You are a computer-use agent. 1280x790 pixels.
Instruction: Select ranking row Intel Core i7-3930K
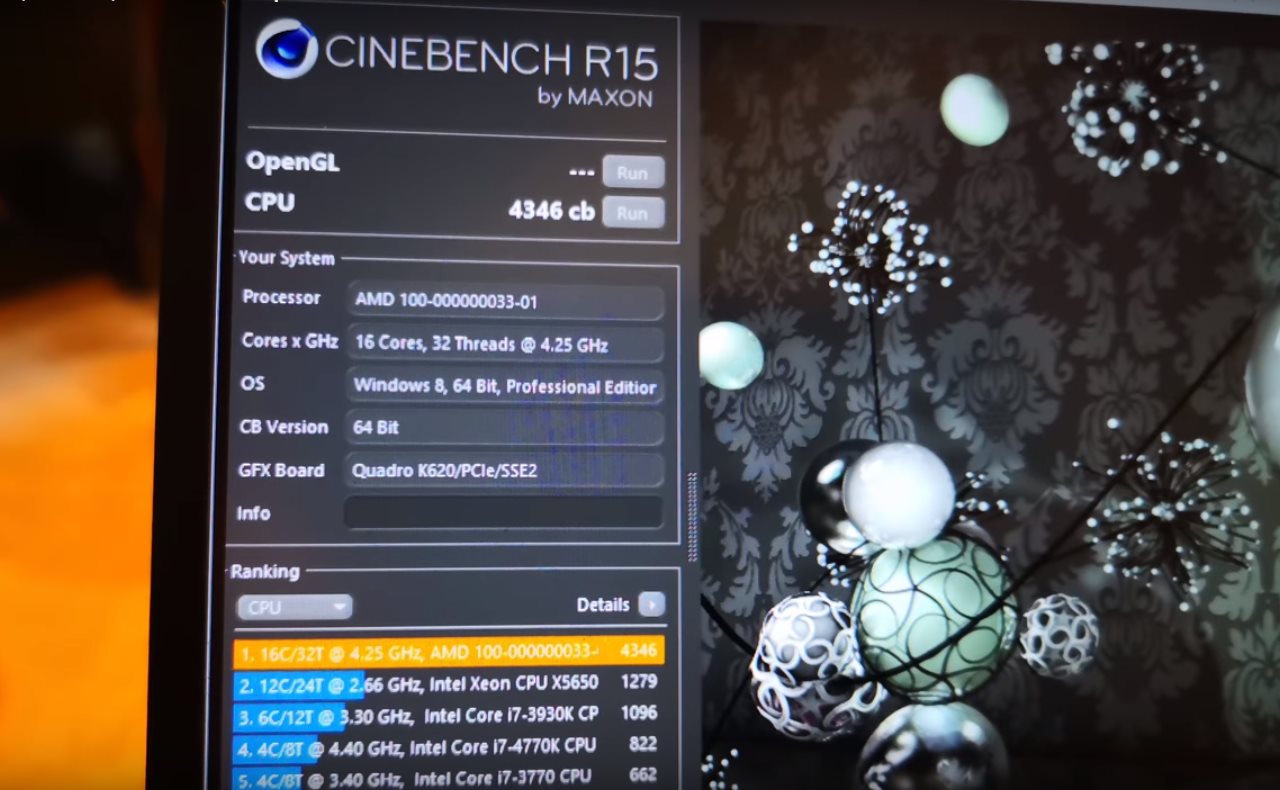point(449,715)
